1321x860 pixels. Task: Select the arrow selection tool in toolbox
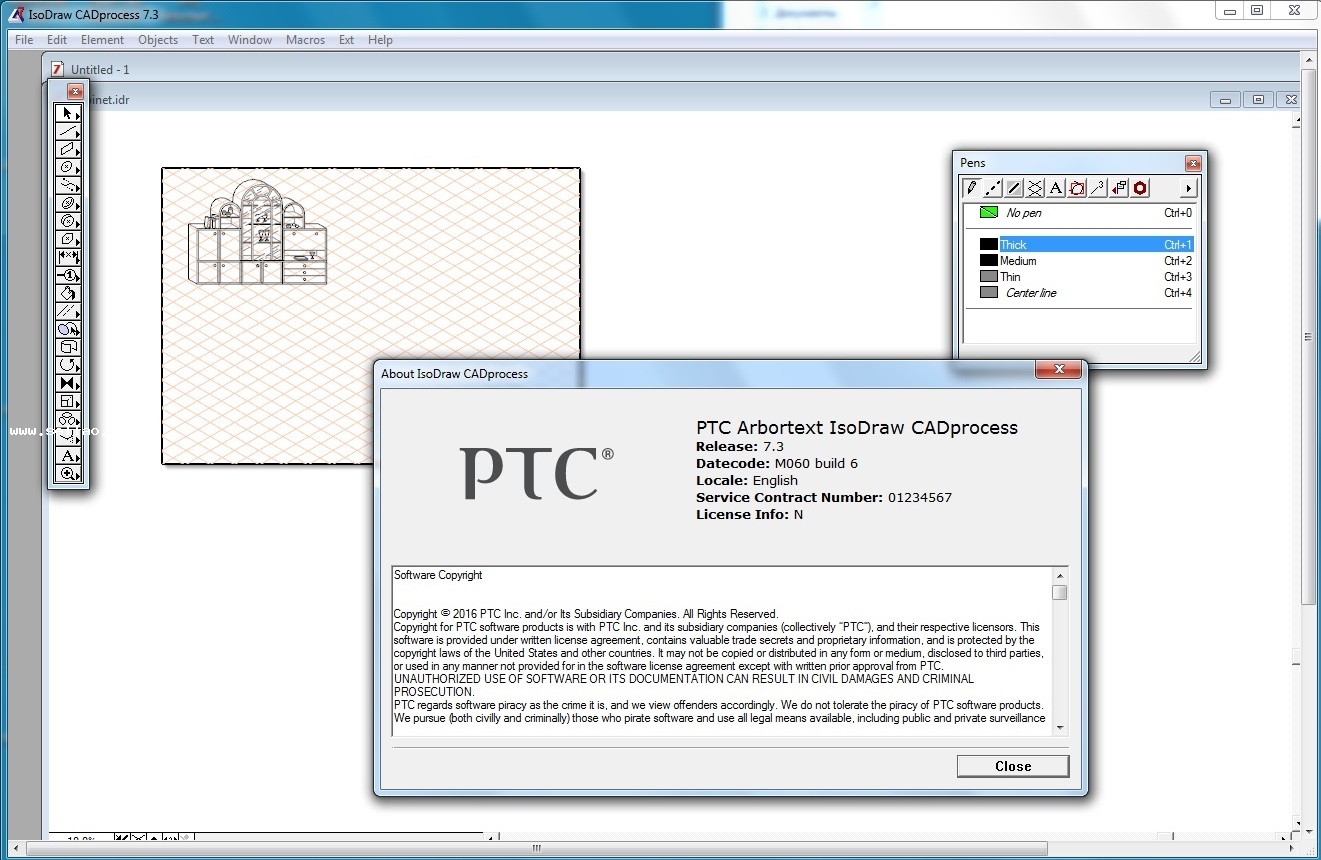pyautogui.click(x=68, y=113)
